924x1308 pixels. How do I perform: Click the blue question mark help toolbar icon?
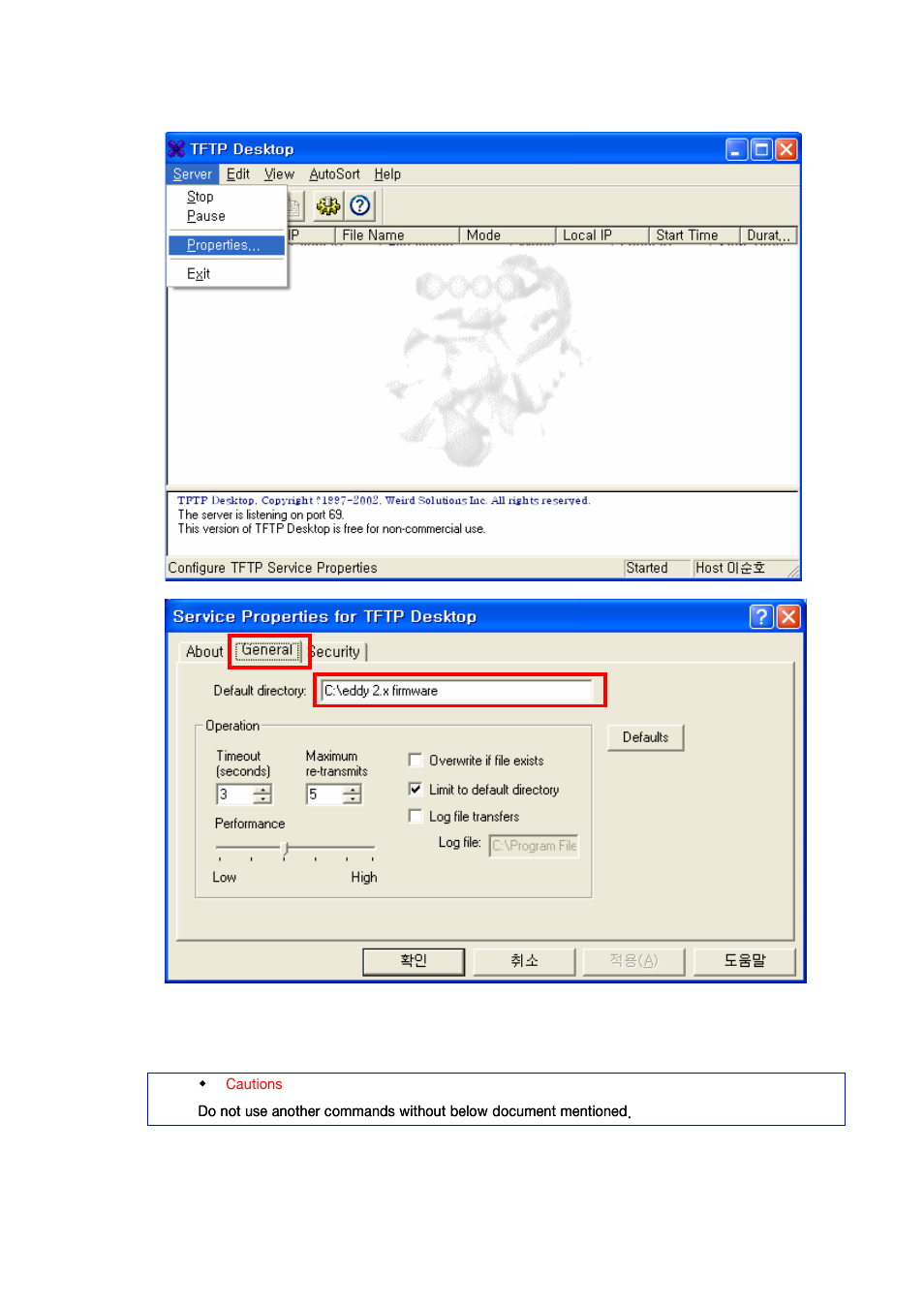pyautogui.click(x=360, y=205)
